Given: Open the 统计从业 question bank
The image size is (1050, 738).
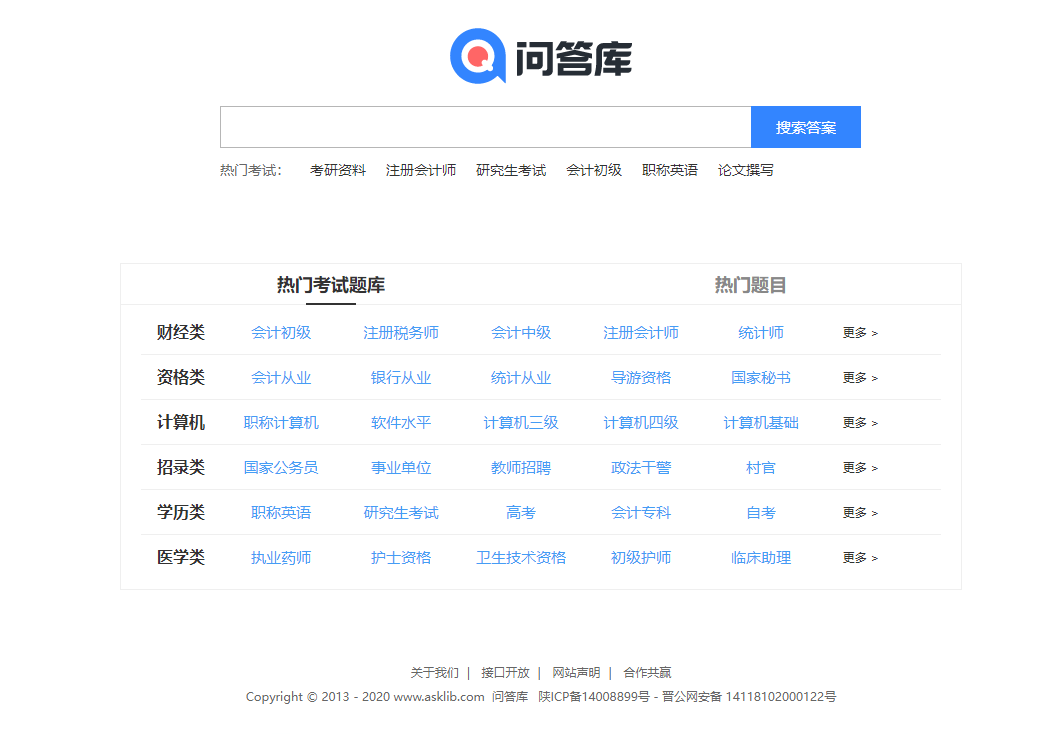Looking at the screenshot, I should coord(521,378).
